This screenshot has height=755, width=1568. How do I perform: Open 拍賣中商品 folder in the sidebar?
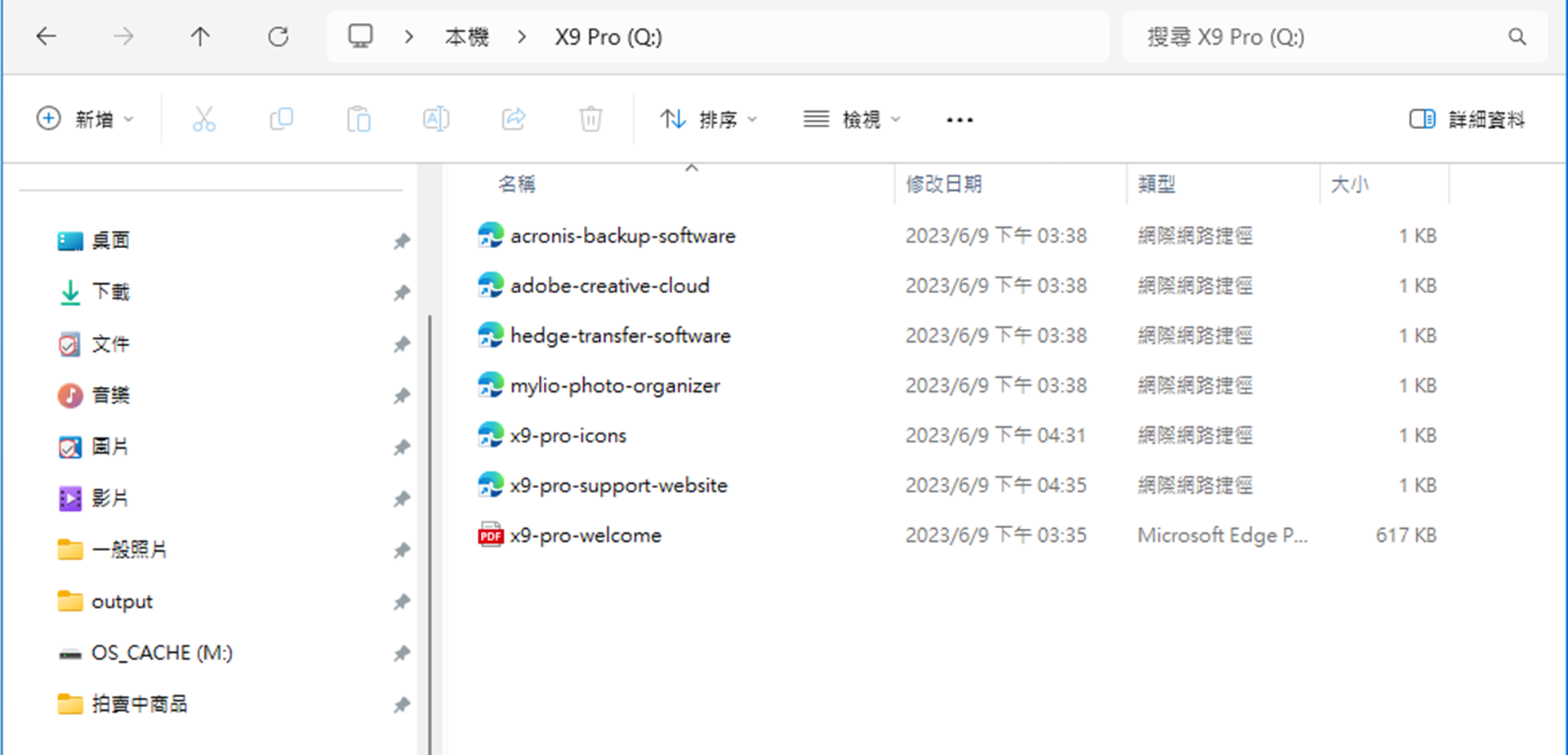[x=139, y=704]
